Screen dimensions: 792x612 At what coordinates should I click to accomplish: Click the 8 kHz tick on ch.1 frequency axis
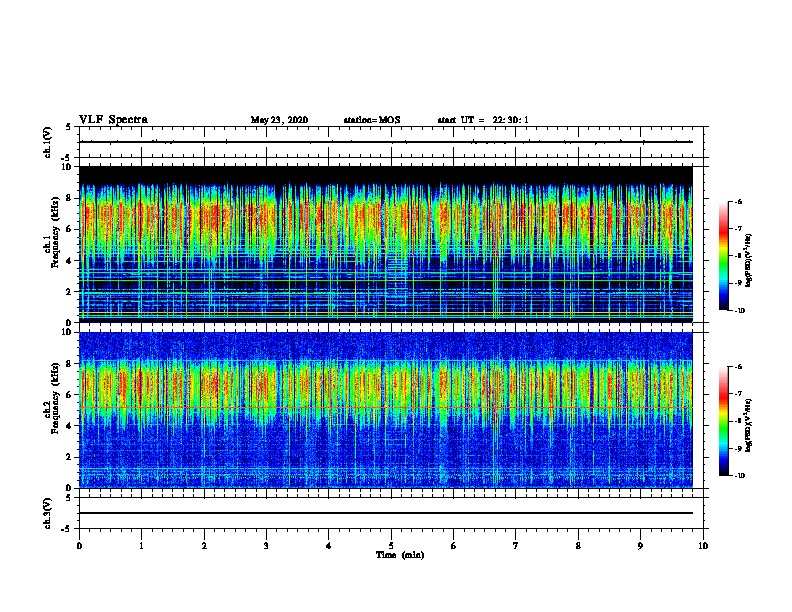[69, 198]
